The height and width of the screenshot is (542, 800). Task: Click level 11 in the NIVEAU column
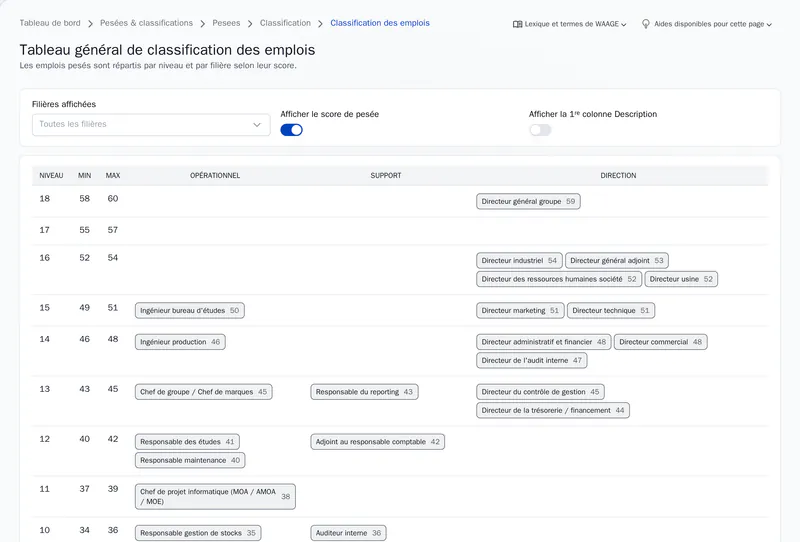[45, 489]
